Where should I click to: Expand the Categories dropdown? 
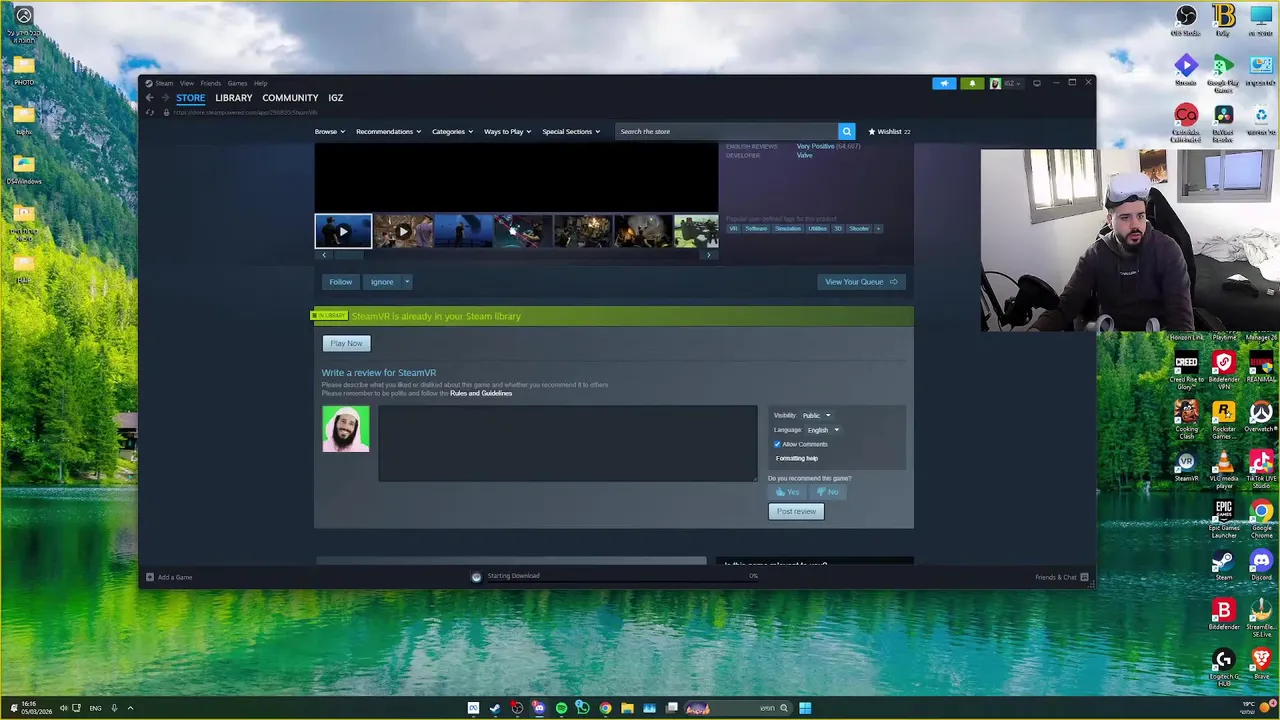(x=452, y=131)
